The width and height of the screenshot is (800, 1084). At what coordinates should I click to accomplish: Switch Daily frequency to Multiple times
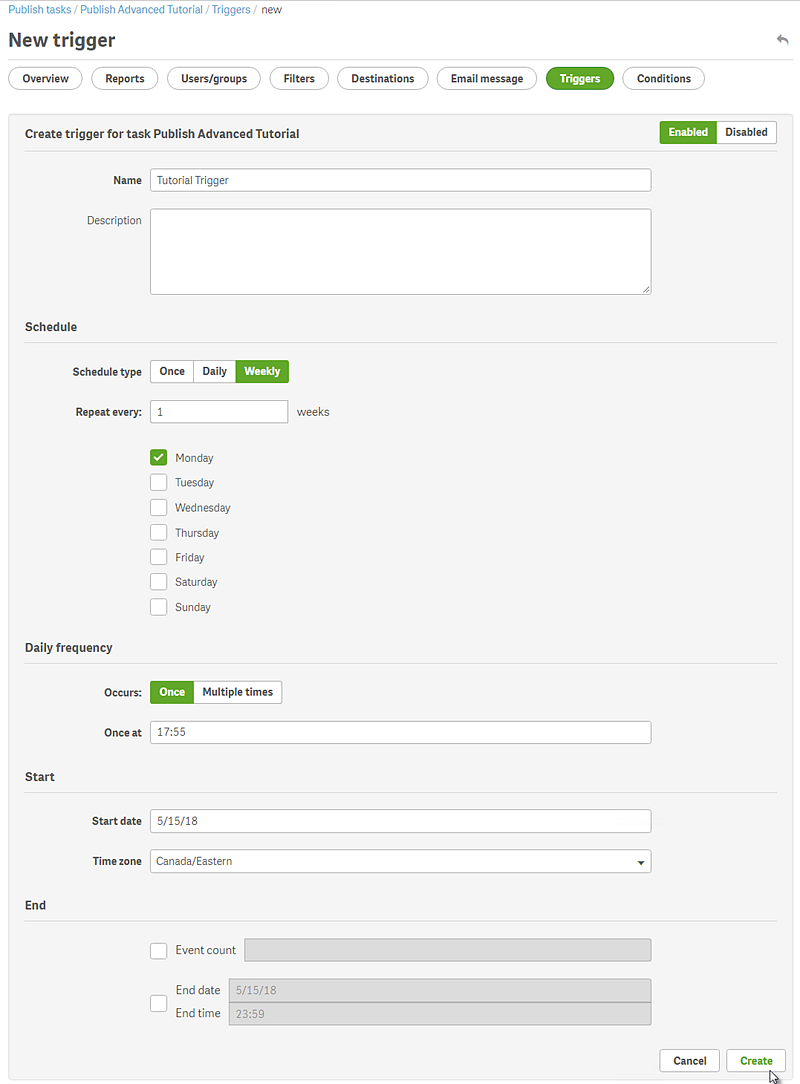tap(237, 691)
